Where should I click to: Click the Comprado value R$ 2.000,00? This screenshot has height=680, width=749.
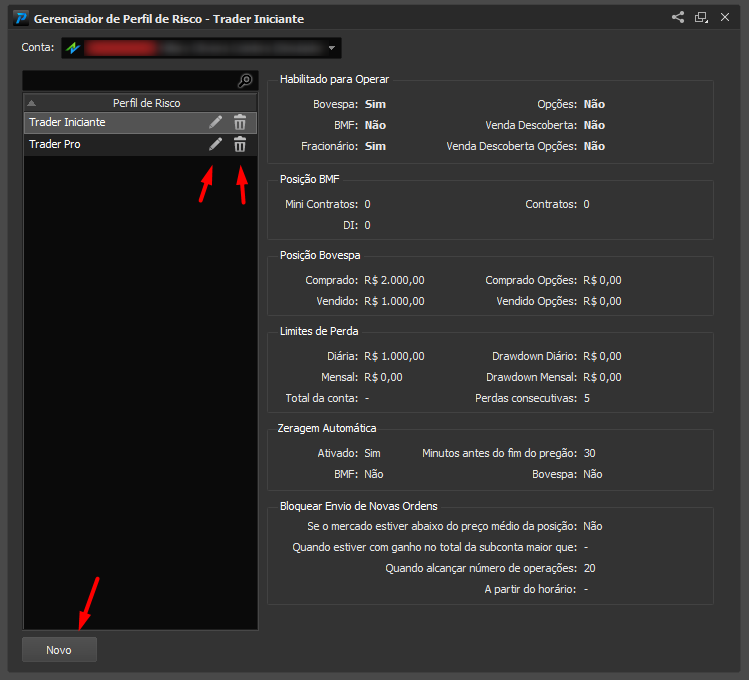click(395, 280)
